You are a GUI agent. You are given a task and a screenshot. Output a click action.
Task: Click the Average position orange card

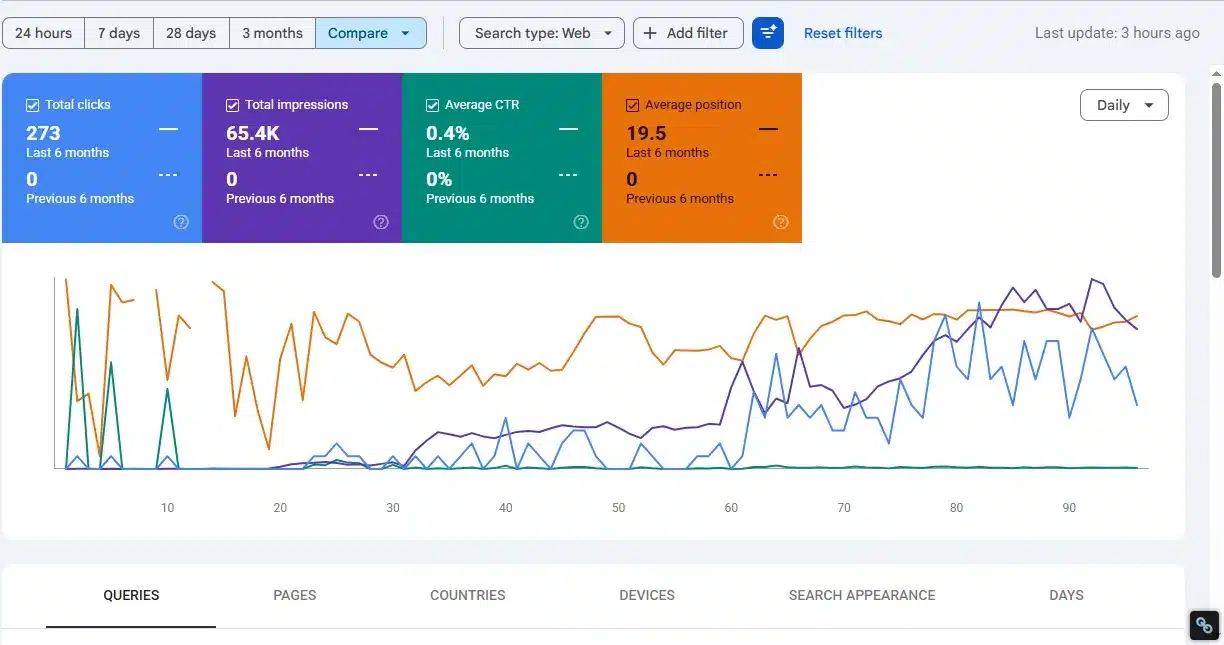click(702, 158)
